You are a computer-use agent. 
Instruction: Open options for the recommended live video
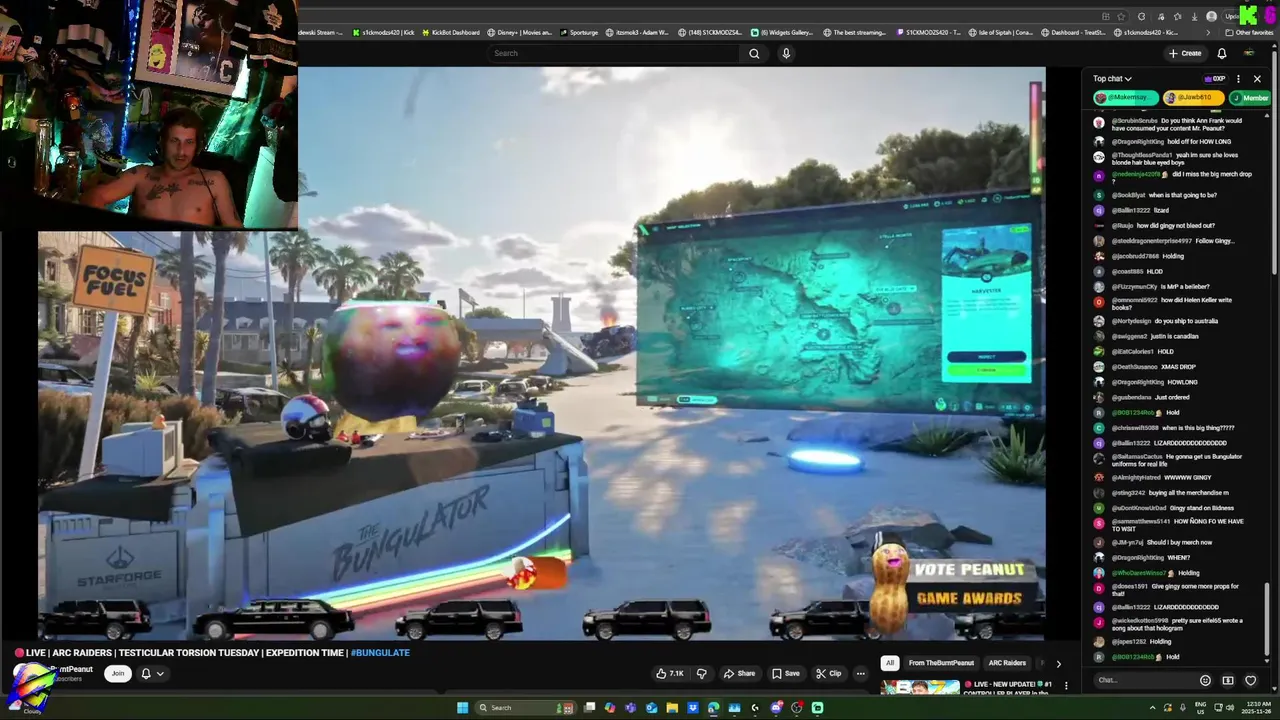pos(1066,686)
